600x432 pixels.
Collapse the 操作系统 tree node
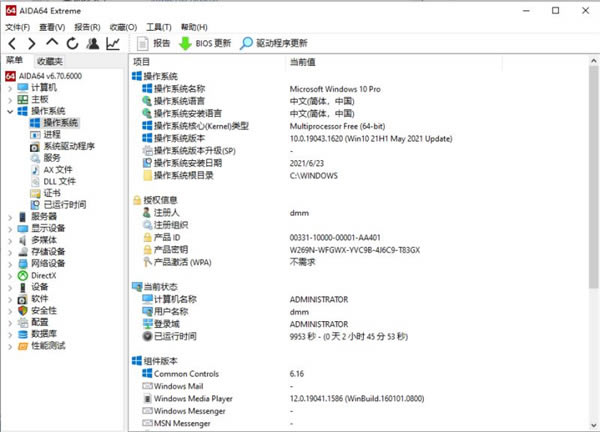click(x=9, y=111)
